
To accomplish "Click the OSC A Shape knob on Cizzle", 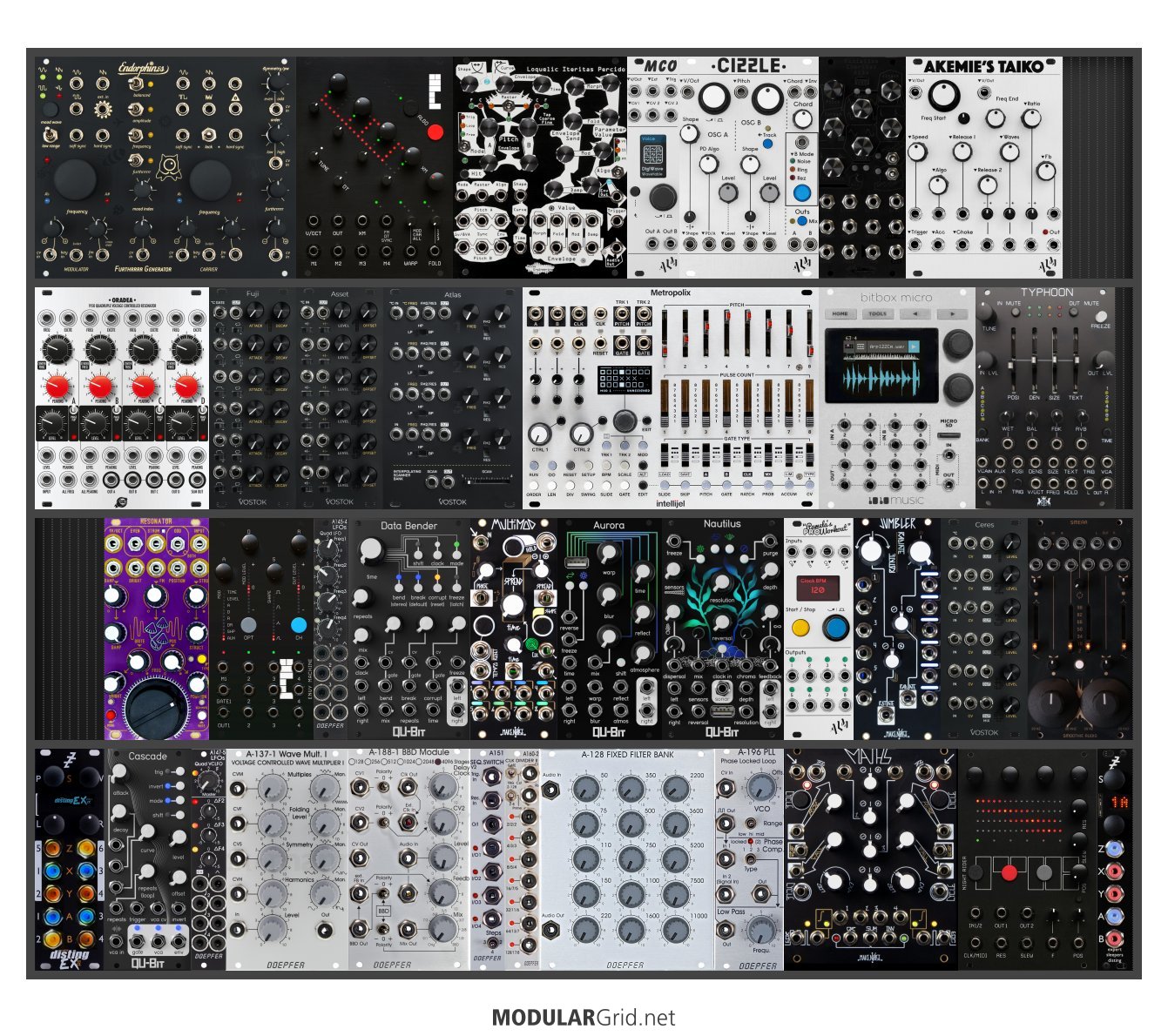I will point(689,134).
